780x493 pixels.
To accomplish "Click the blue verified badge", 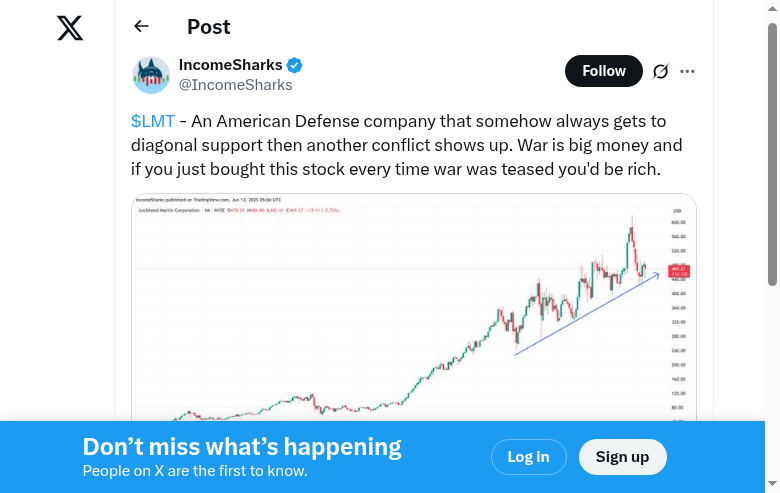I will pos(295,65).
